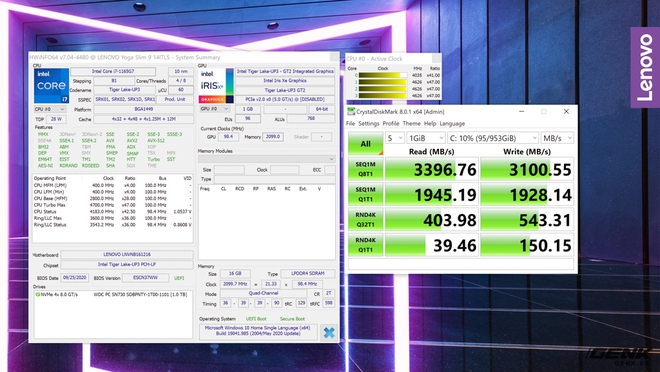Screen dimensions: 660x372
Task: Run the SEQ1M Q8T1 test
Action: (x=365, y=169)
